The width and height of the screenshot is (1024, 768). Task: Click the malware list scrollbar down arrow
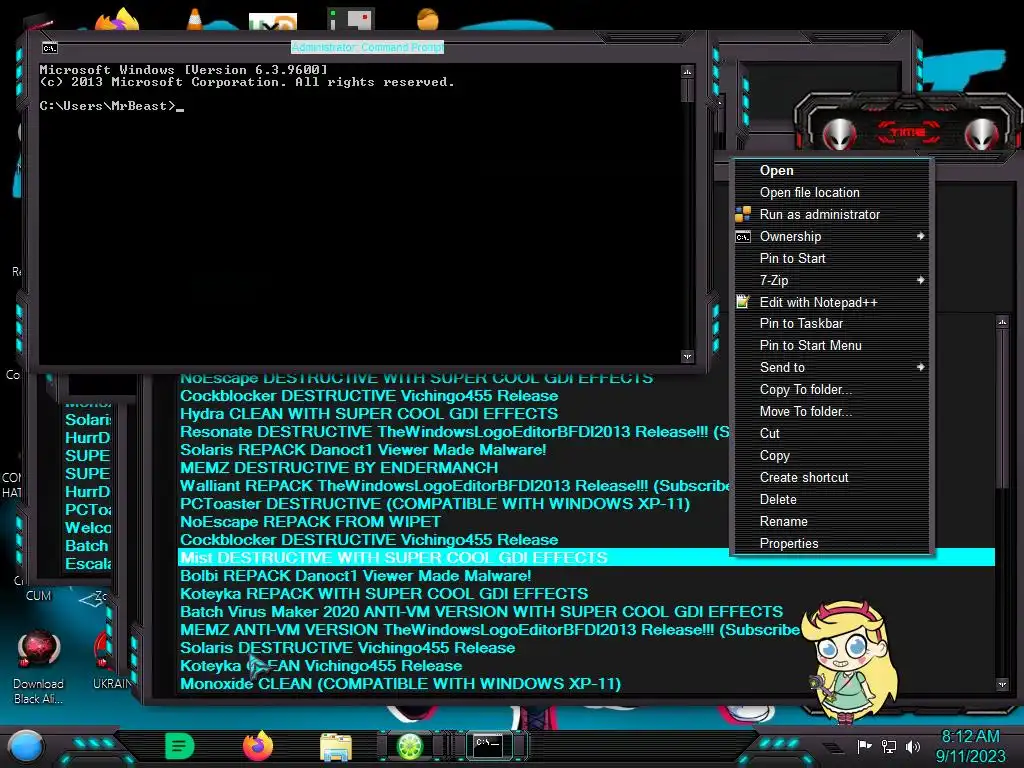click(x=1002, y=684)
